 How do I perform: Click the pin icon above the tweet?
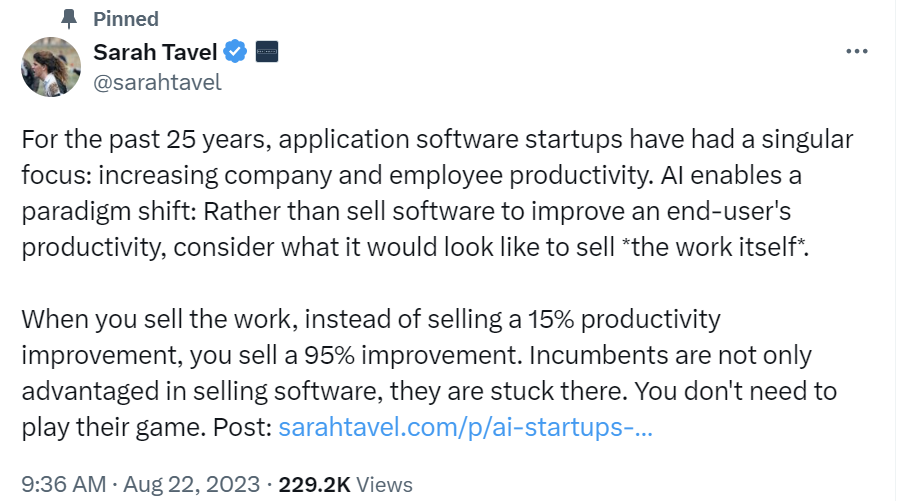tap(68, 18)
